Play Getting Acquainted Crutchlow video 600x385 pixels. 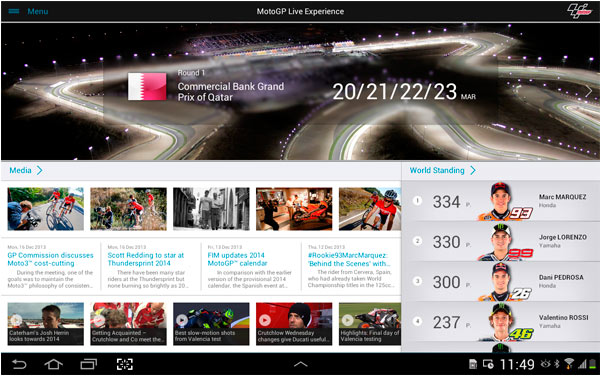tap(129, 324)
